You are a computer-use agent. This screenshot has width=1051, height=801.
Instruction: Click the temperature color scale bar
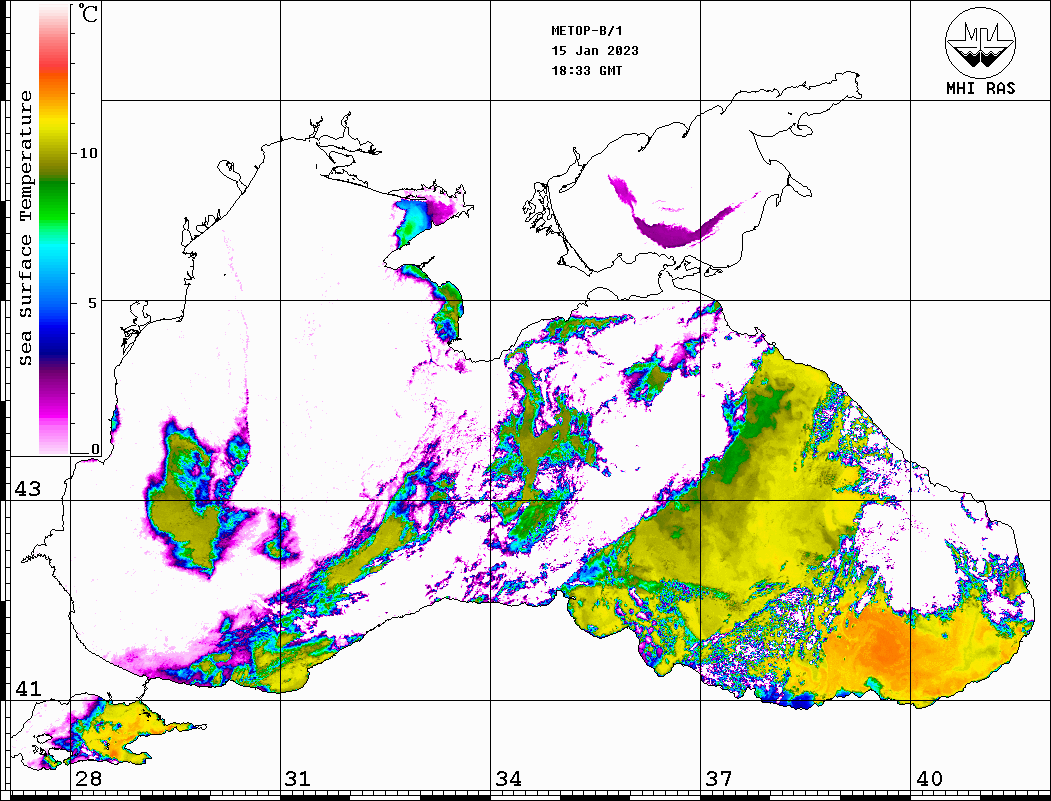pos(54,229)
